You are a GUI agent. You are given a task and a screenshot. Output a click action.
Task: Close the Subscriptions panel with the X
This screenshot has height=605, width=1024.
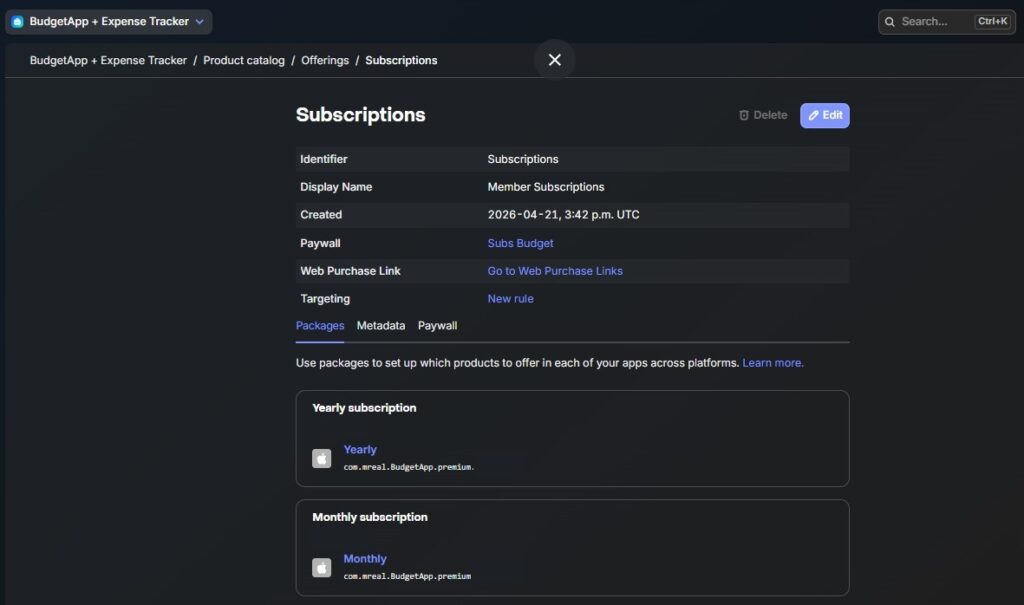(x=554, y=60)
